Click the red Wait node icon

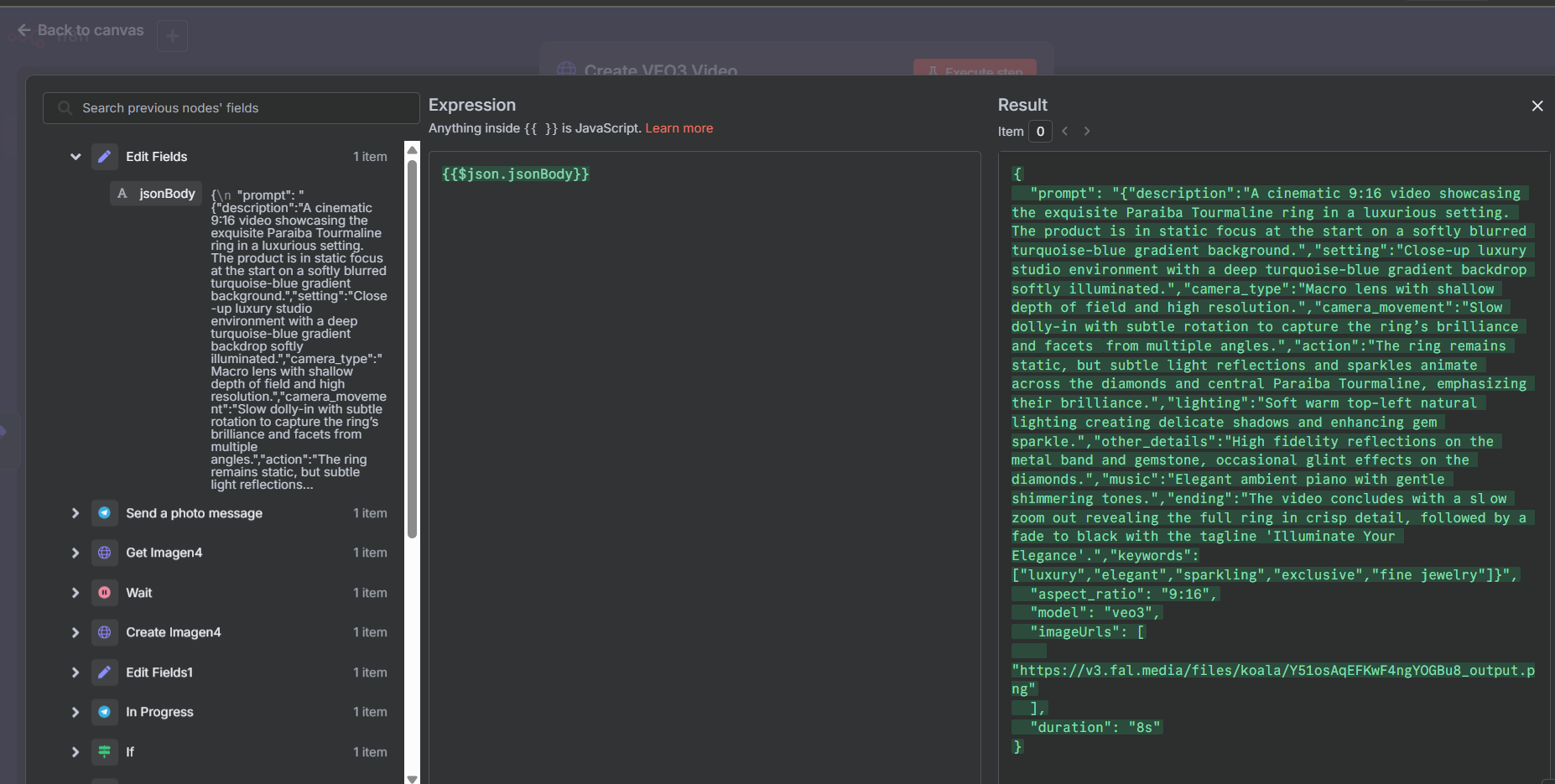coord(104,593)
